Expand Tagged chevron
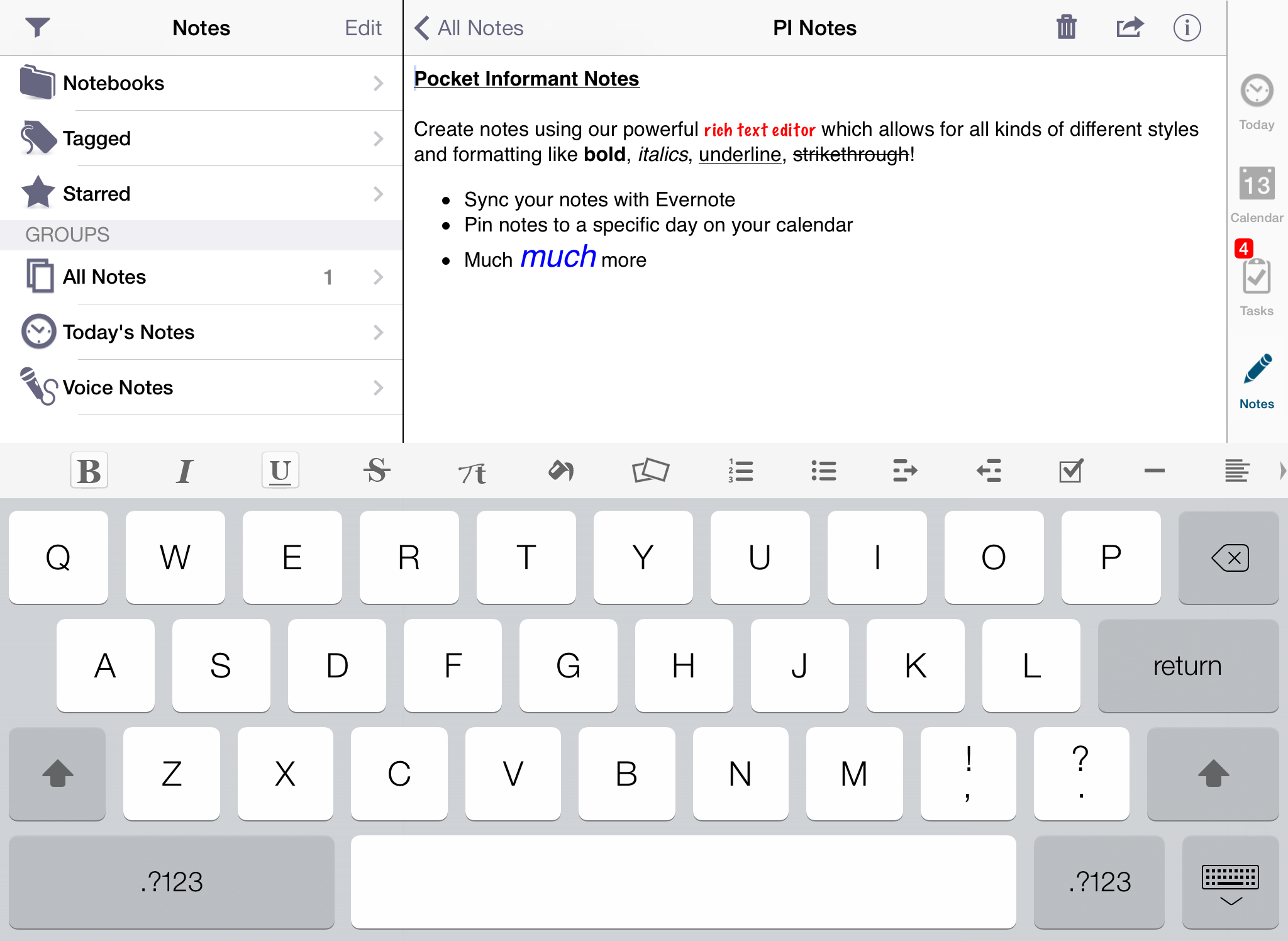 pyautogui.click(x=378, y=138)
